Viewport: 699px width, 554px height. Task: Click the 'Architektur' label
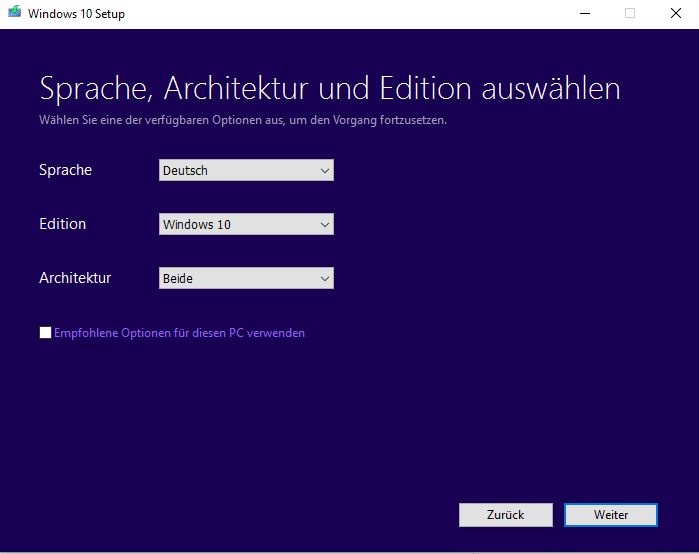click(75, 278)
